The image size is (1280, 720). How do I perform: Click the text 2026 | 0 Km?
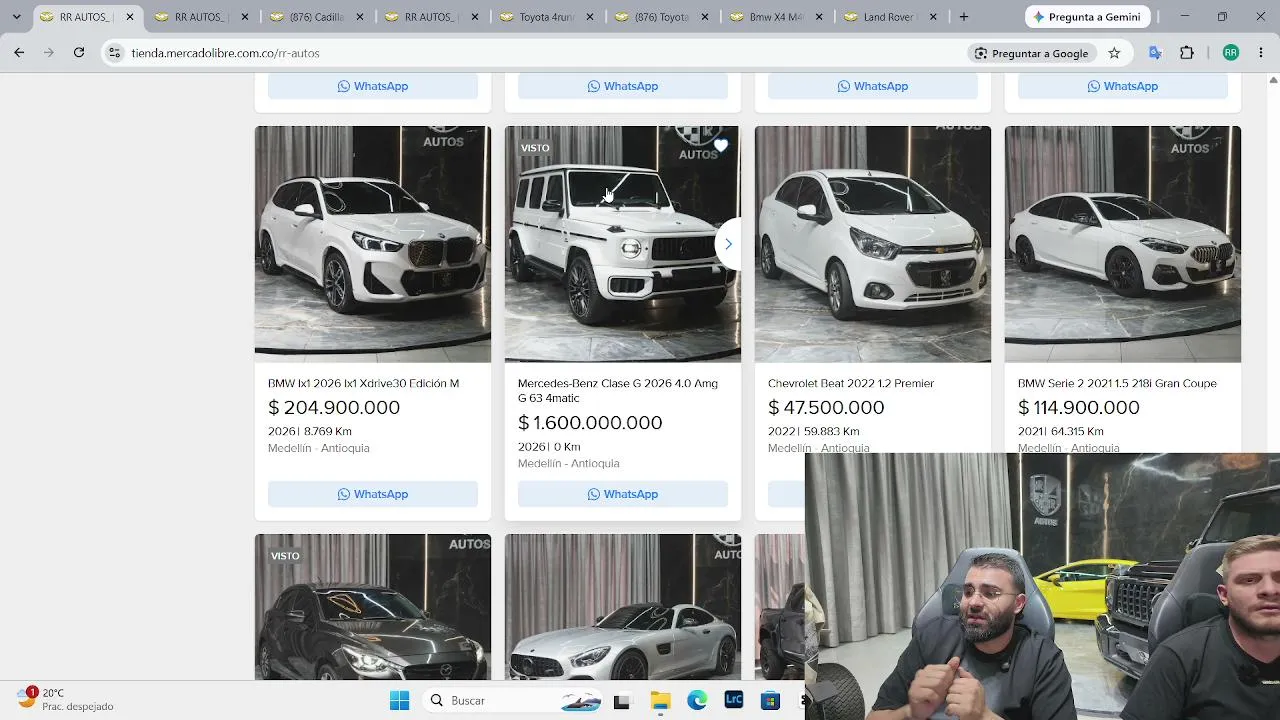pos(549,446)
